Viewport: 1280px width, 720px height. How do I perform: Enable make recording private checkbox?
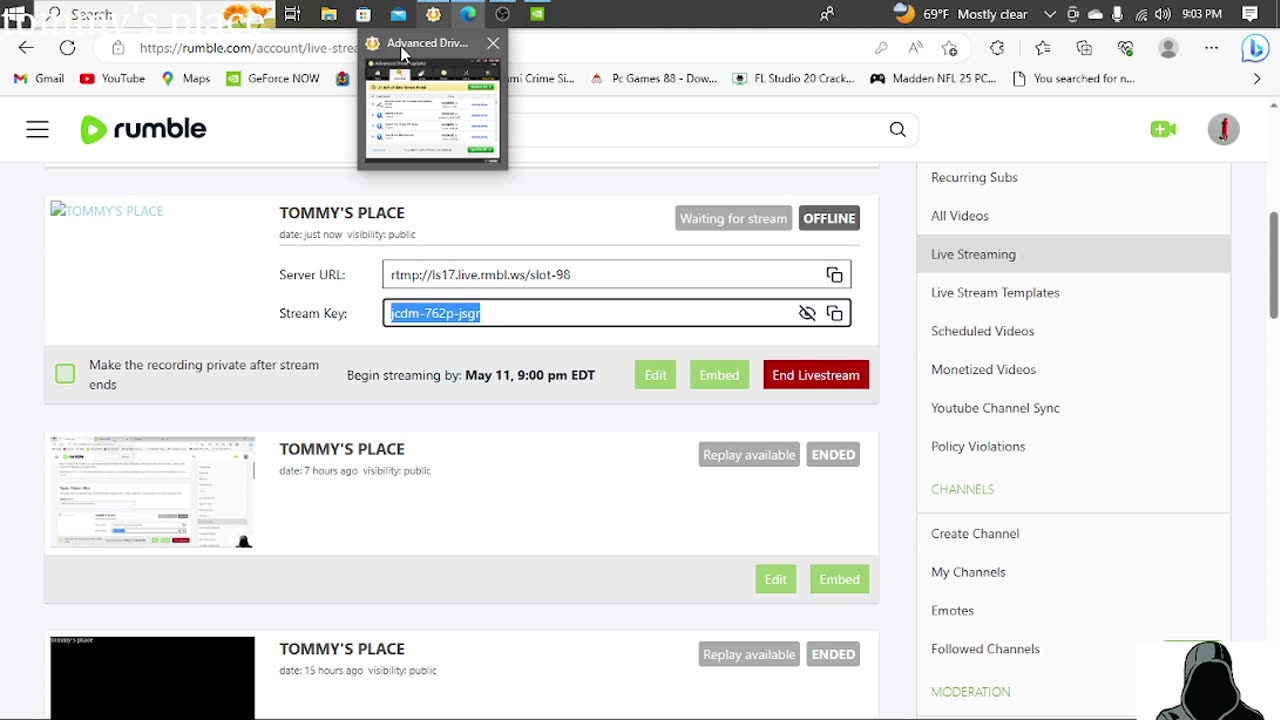pos(65,374)
